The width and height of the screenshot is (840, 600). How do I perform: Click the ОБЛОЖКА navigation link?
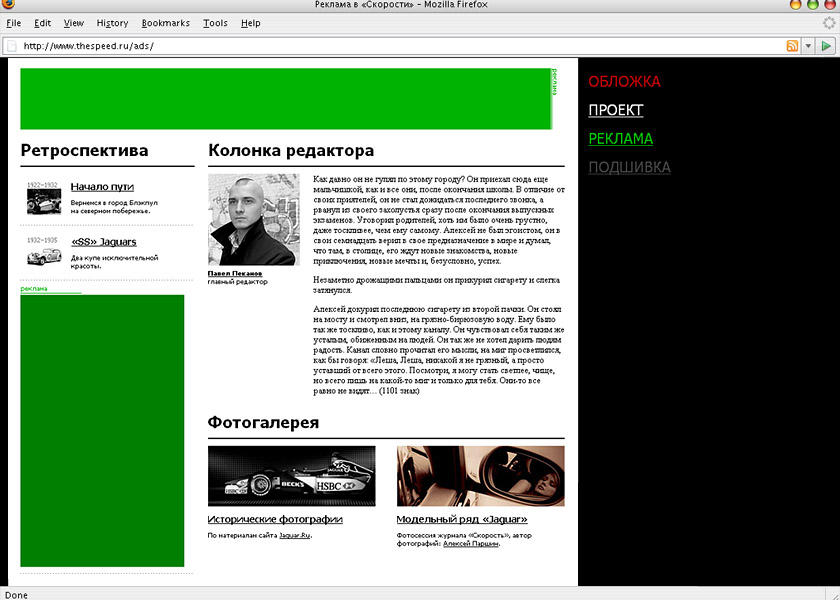624,82
